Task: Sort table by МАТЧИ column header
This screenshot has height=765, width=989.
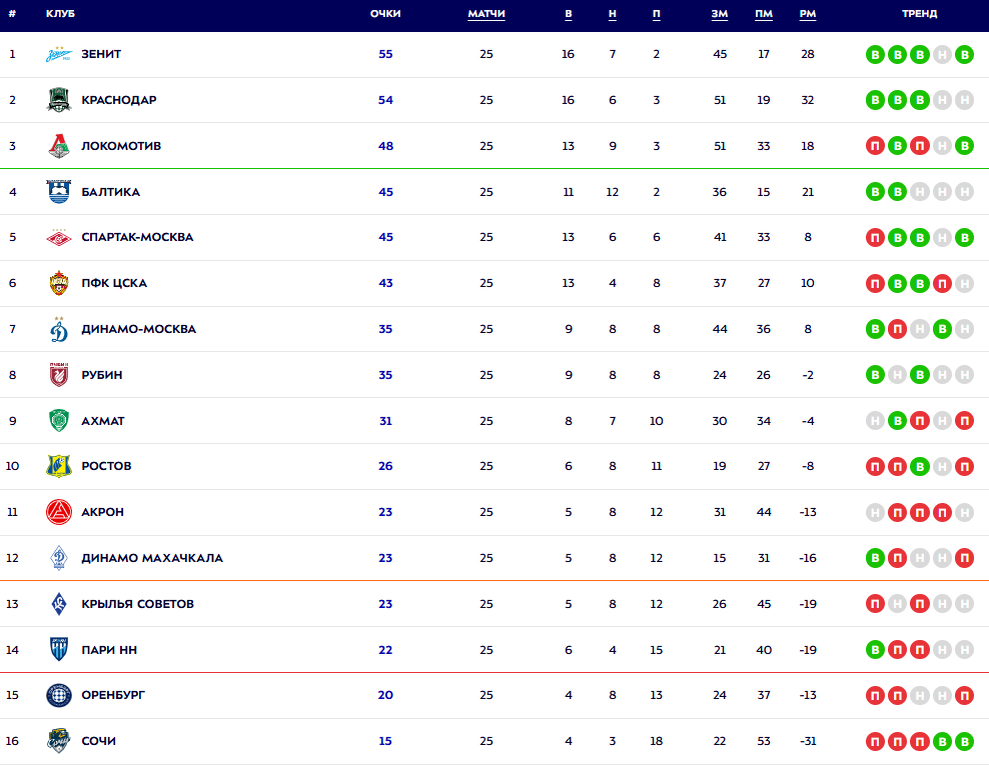Action: 486,14
